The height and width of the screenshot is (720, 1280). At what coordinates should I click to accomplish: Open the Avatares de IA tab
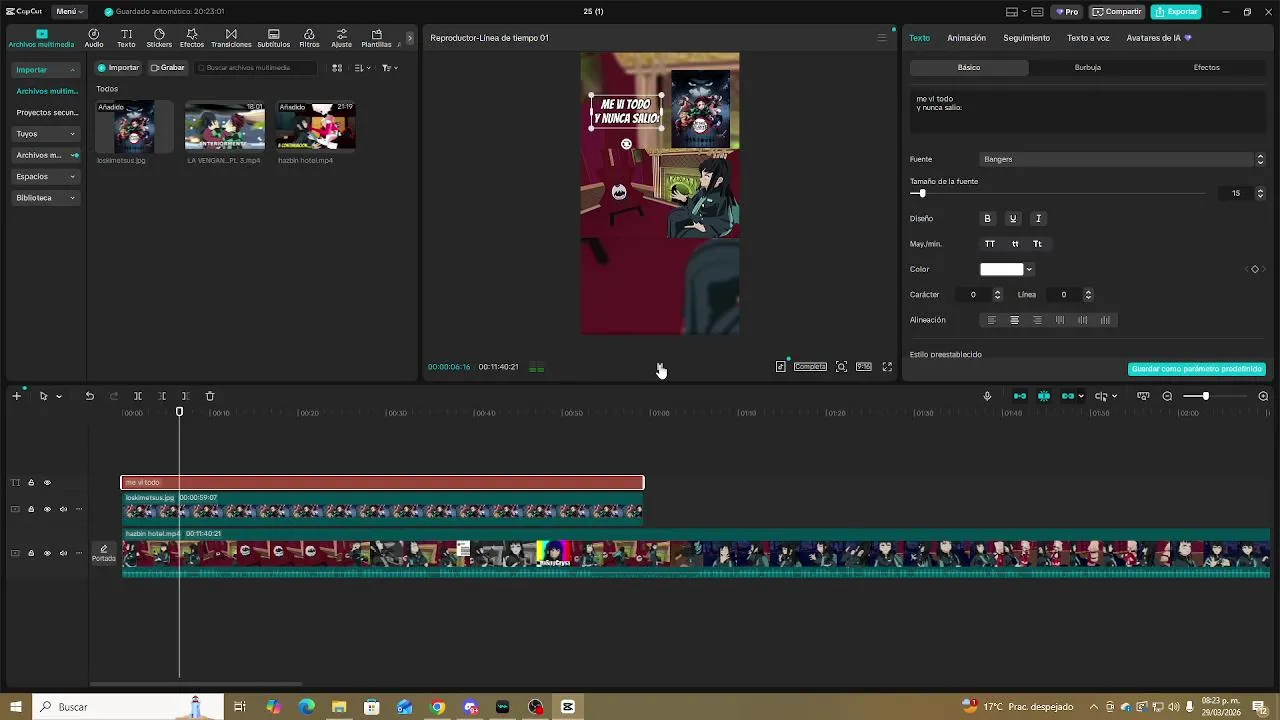pos(1158,38)
